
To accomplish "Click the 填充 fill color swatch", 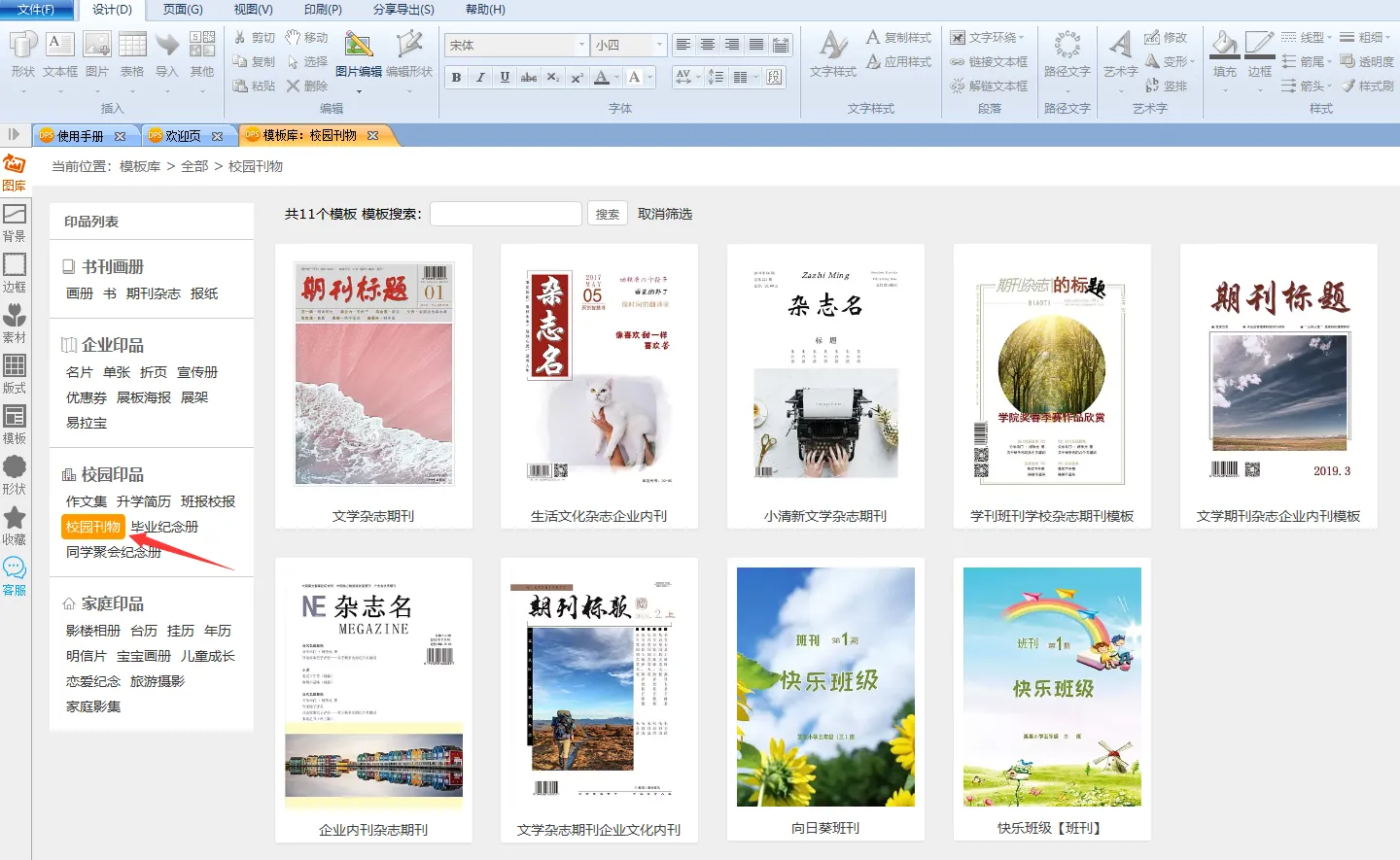I will (x=1224, y=49).
